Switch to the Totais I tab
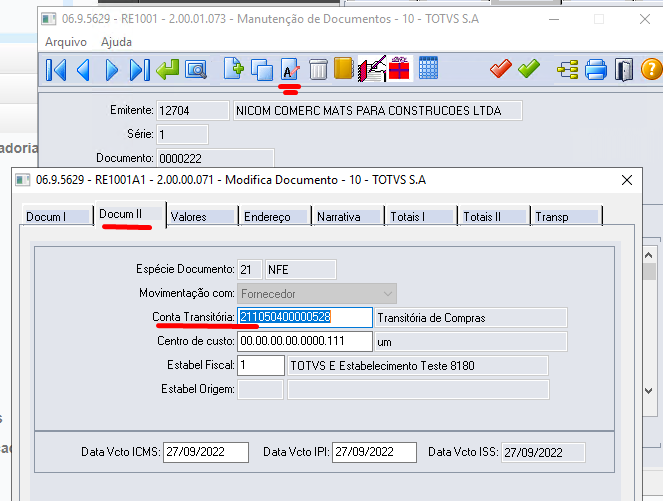This screenshot has width=663, height=501. coord(422,216)
